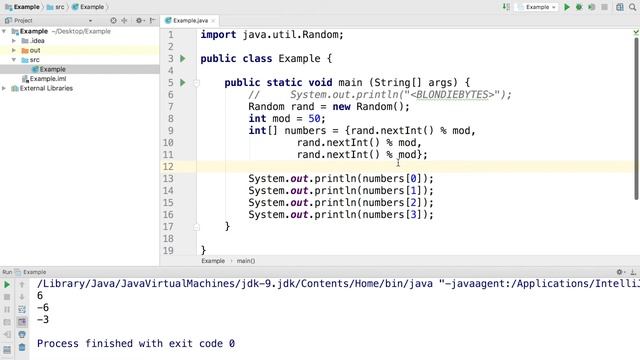Click output line '-3' in console
The height and width of the screenshot is (360, 640).
coord(43,320)
